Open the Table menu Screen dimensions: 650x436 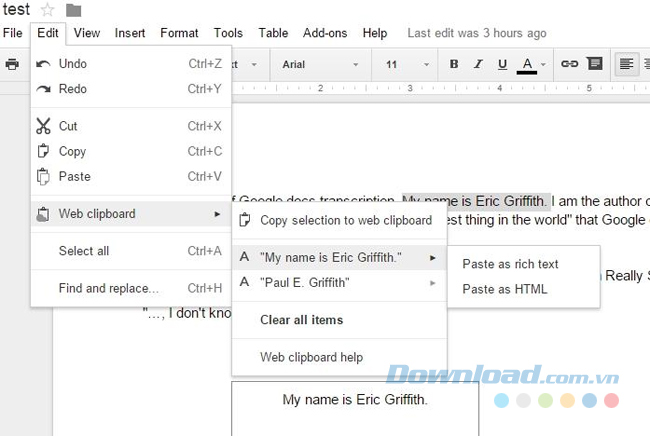pos(273,33)
